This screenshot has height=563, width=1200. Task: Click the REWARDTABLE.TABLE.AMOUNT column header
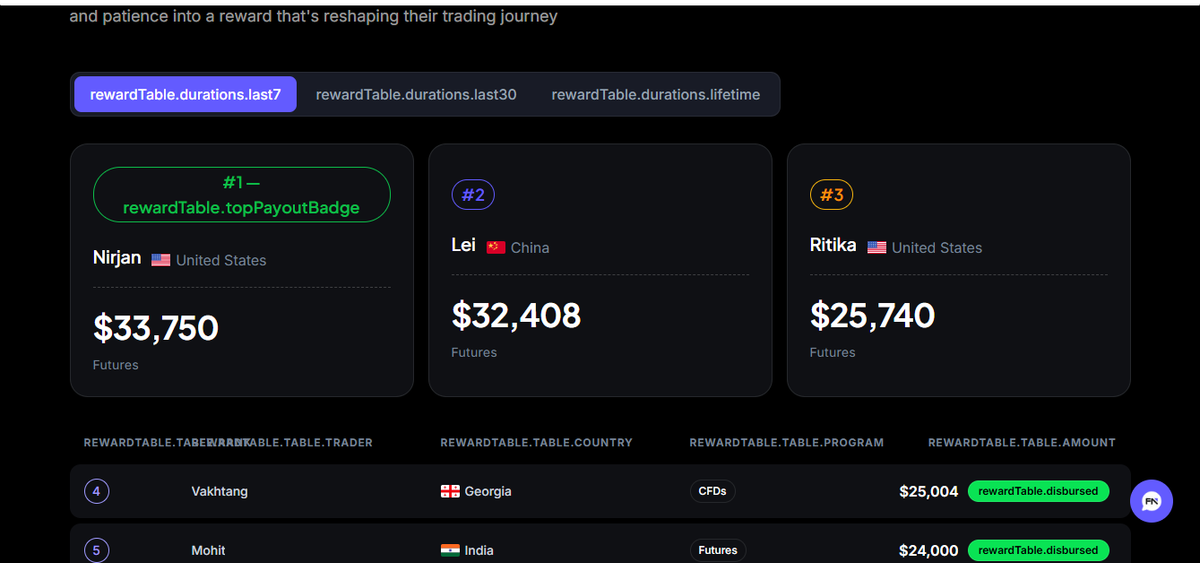1022,442
